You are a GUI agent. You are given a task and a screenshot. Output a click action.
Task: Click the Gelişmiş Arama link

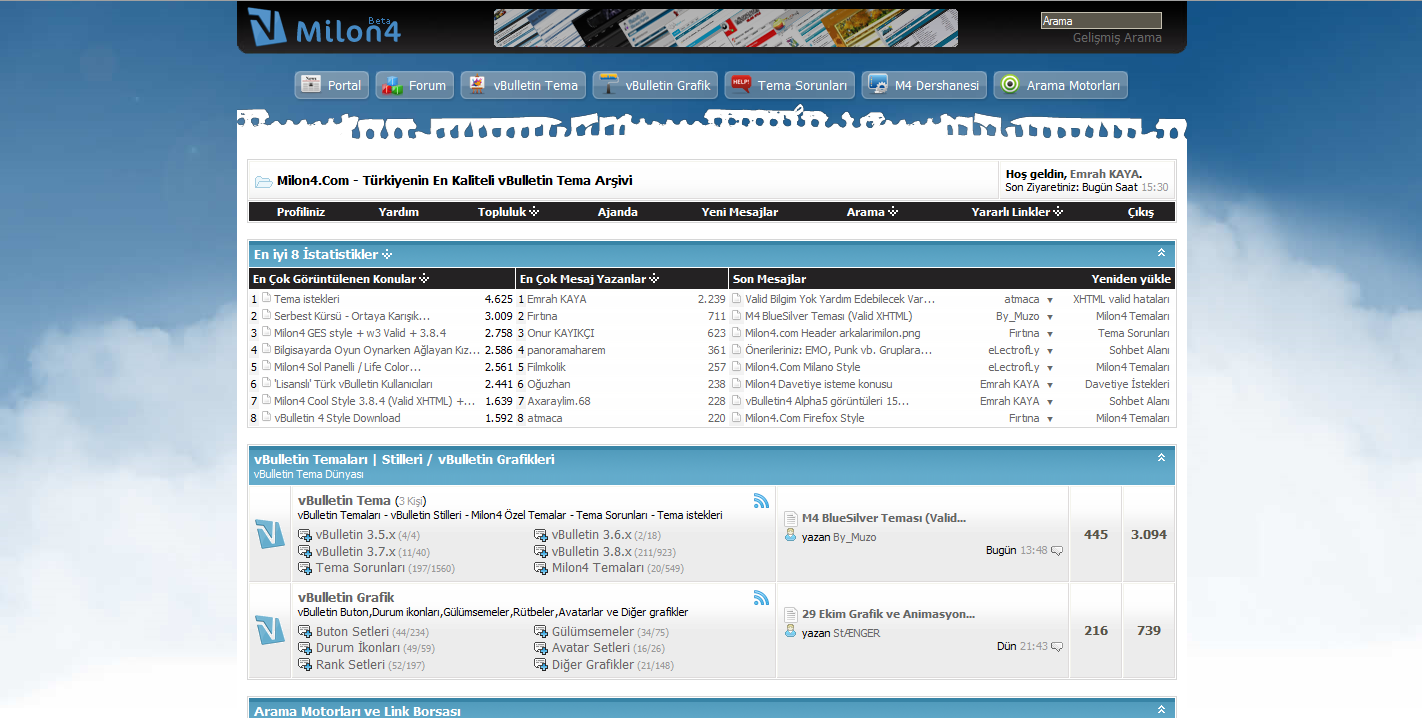(1117, 38)
